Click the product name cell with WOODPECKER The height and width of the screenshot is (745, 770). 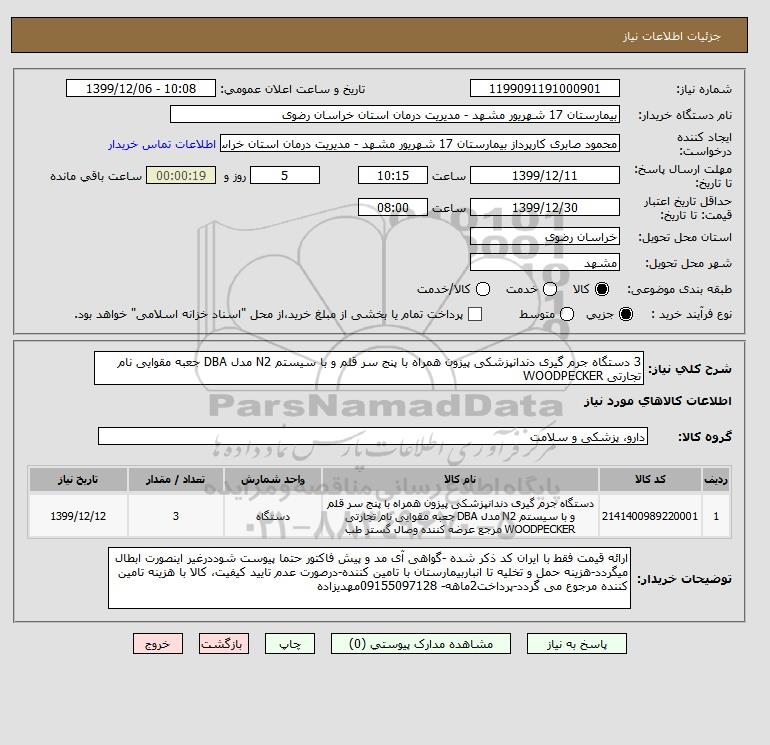pos(460,516)
